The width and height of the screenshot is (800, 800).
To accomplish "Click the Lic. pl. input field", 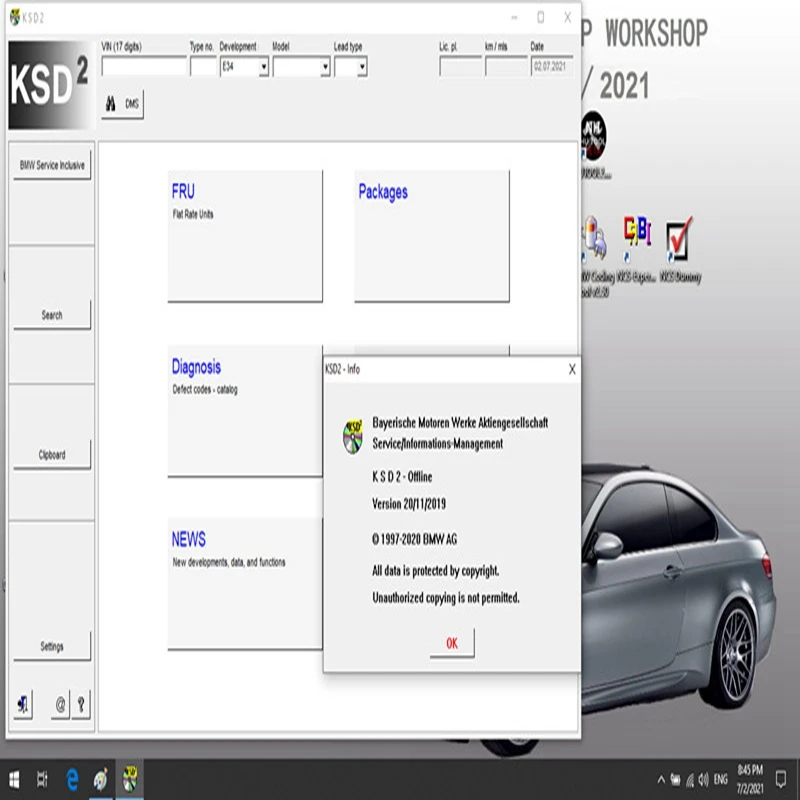I will tap(460, 67).
